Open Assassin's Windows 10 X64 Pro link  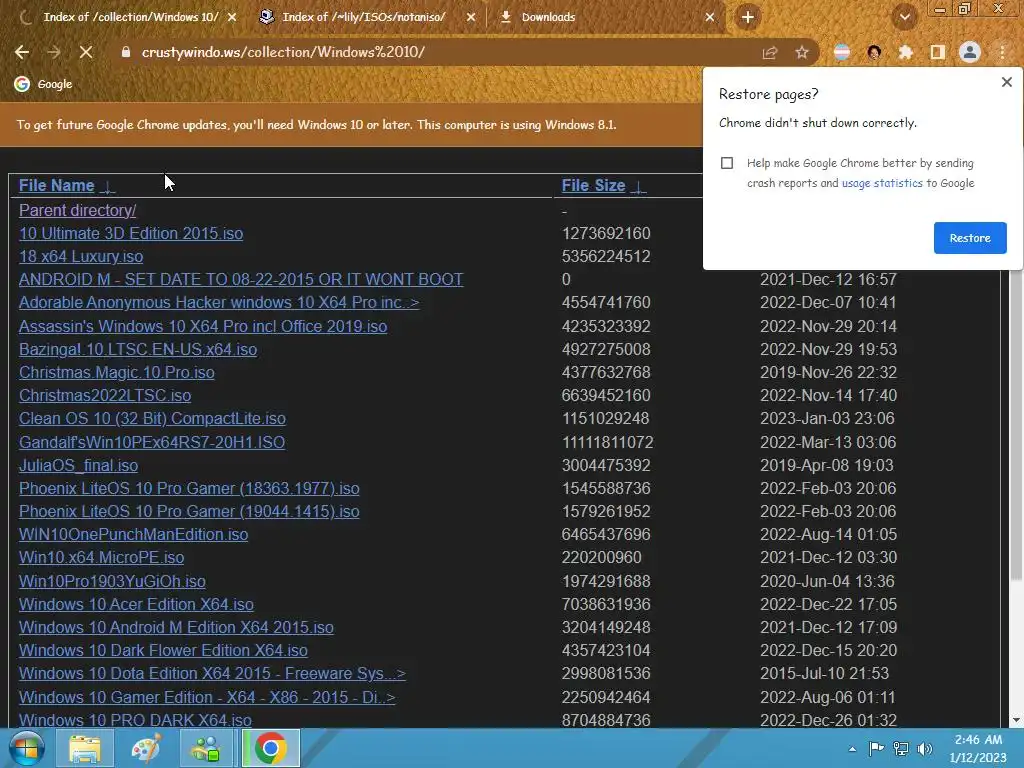(203, 326)
